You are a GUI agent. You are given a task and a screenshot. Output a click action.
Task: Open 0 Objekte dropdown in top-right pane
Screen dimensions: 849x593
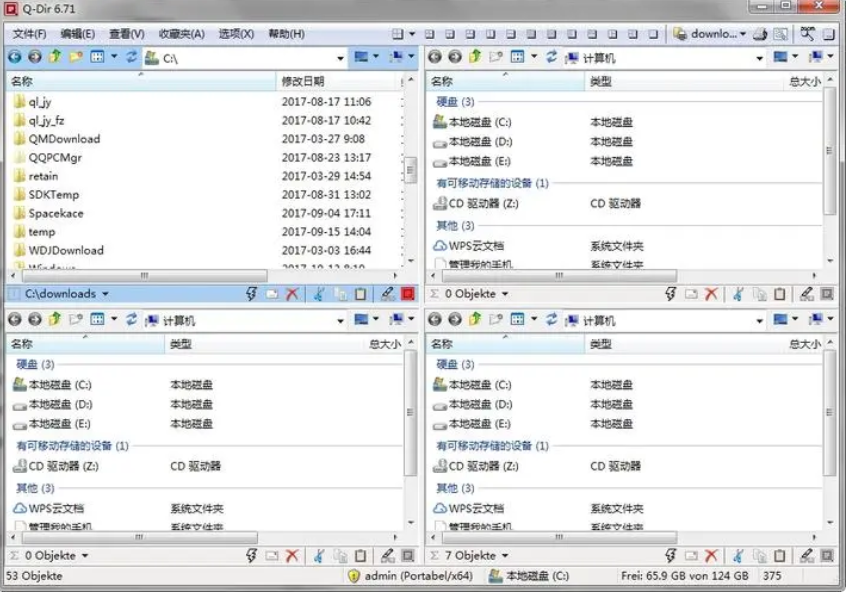(x=505, y=294)
